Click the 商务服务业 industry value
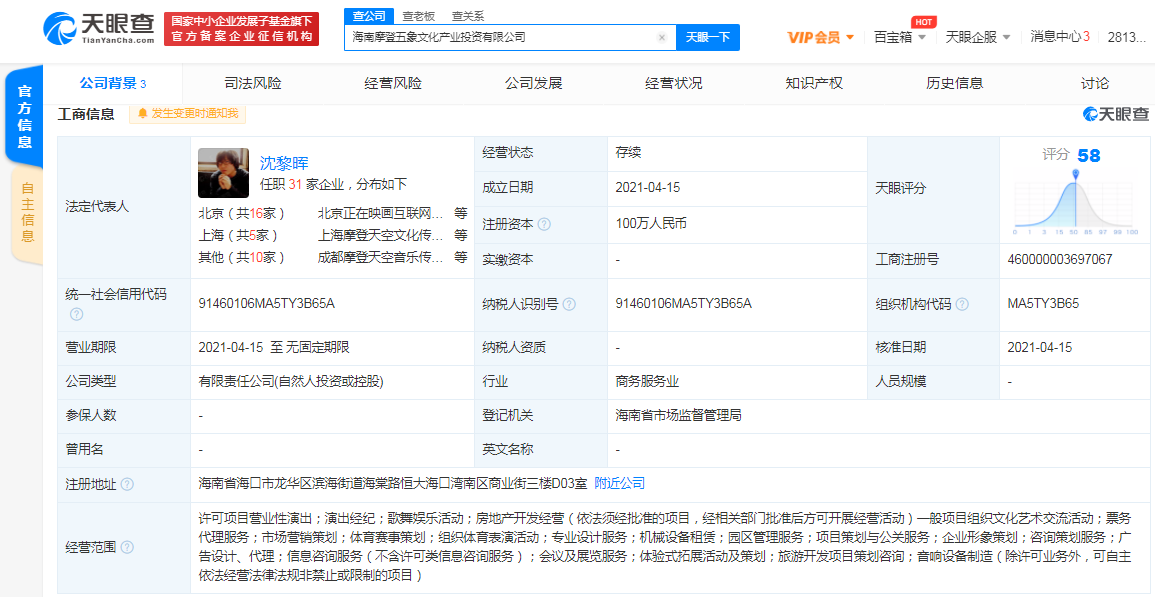This screenshot has height=597, width=1155. pos(646,382)
